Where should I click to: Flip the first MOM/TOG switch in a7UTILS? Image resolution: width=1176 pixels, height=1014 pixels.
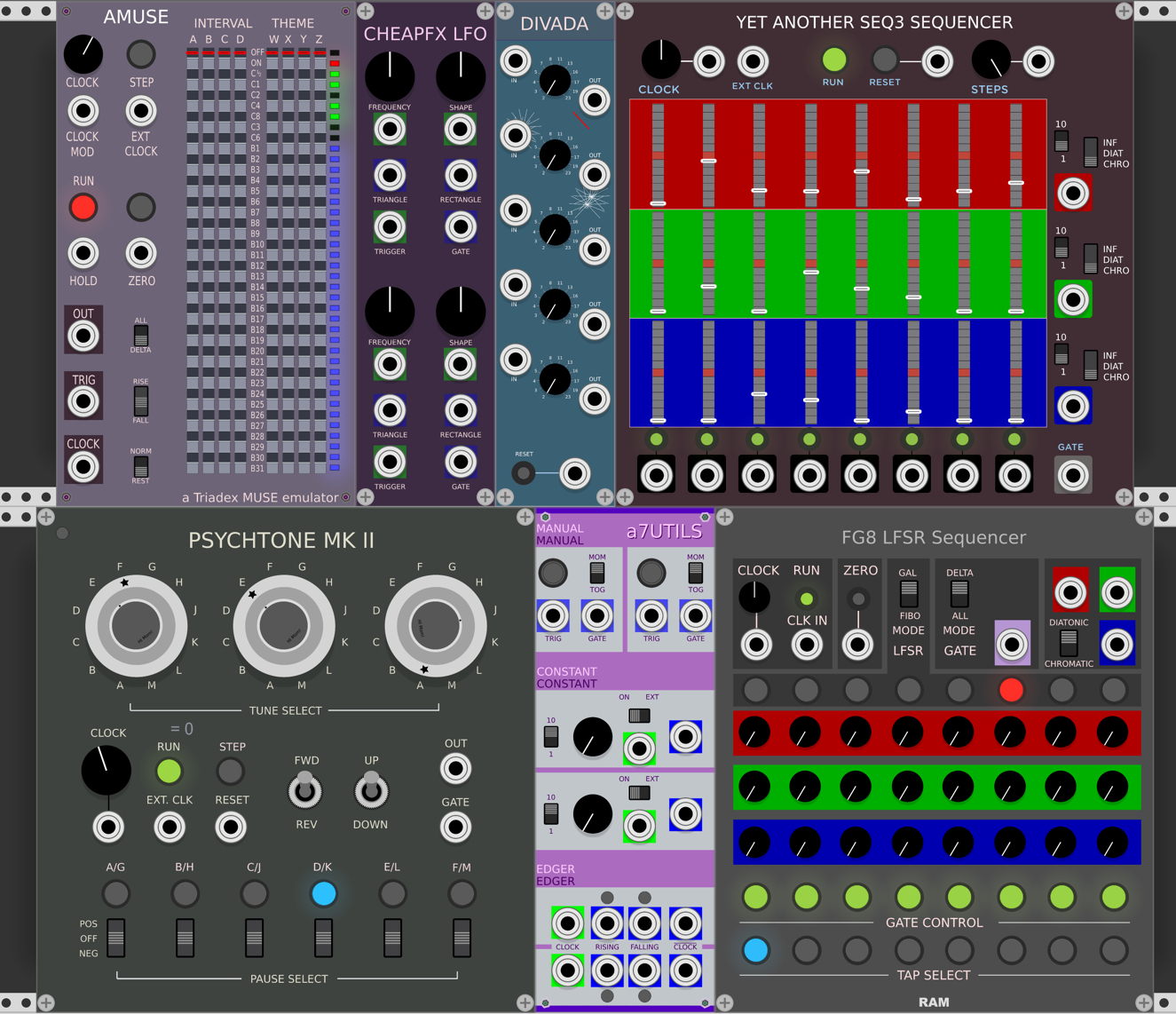click(x=597, y=573)
